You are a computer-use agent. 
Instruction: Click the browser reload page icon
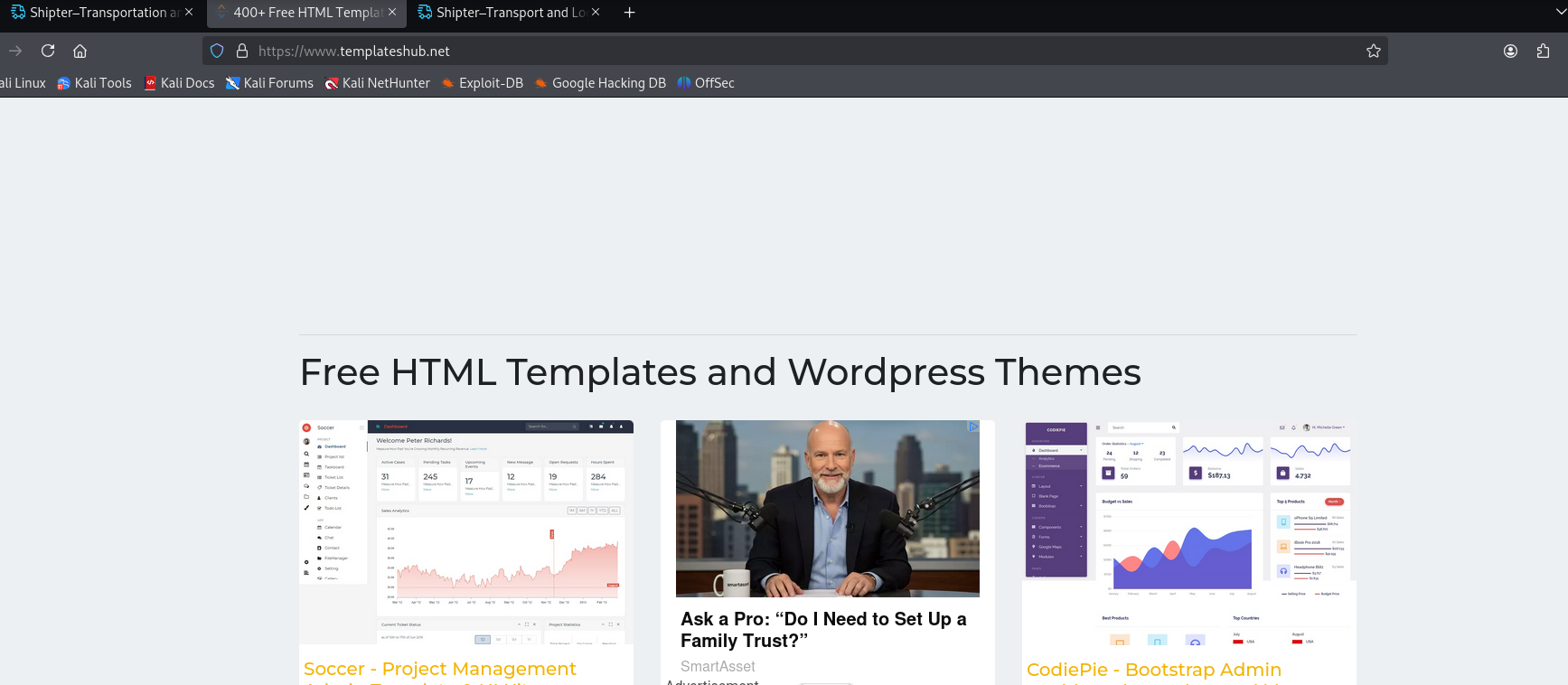(x=48, y=51)
